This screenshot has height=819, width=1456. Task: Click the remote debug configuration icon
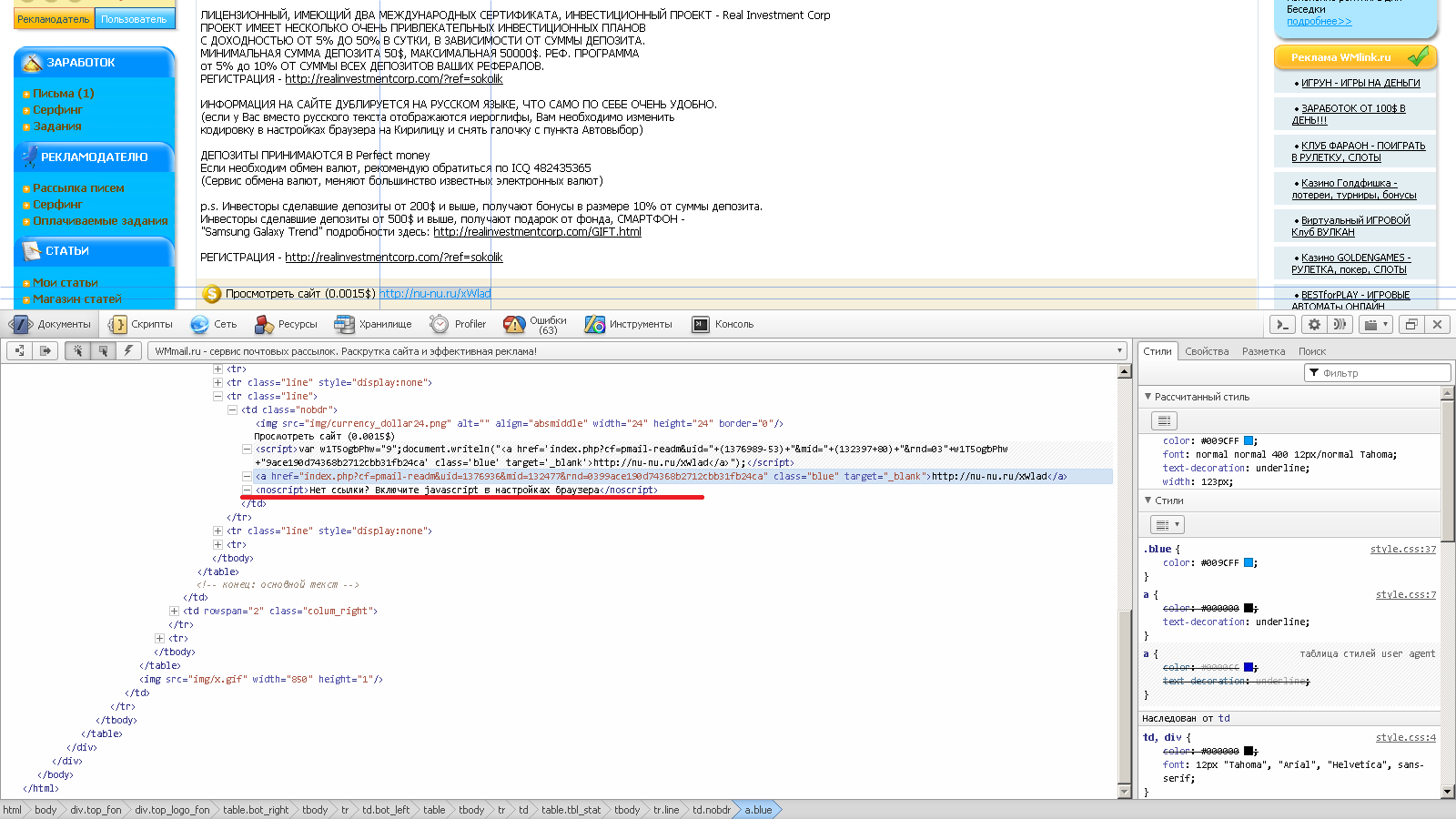tap(1339, 324)
